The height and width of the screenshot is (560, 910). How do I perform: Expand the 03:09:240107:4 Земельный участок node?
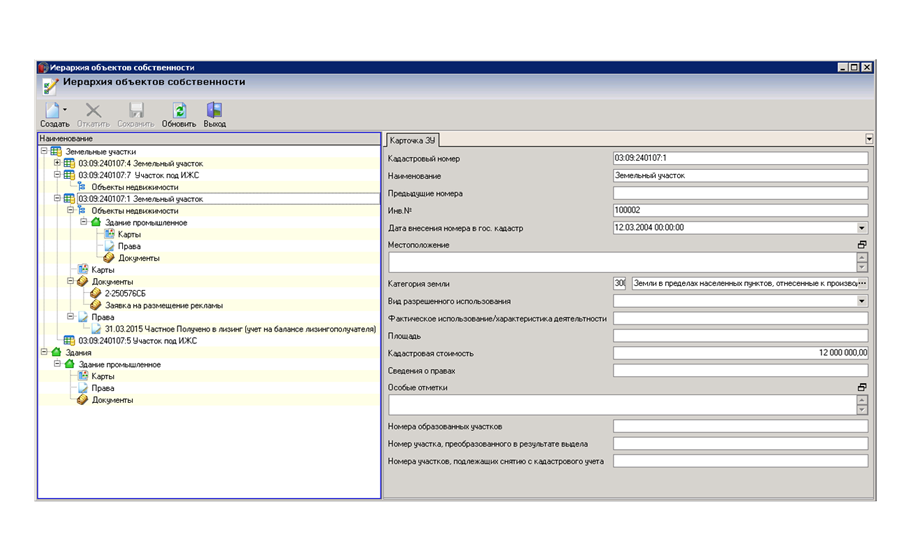point(57,163)
